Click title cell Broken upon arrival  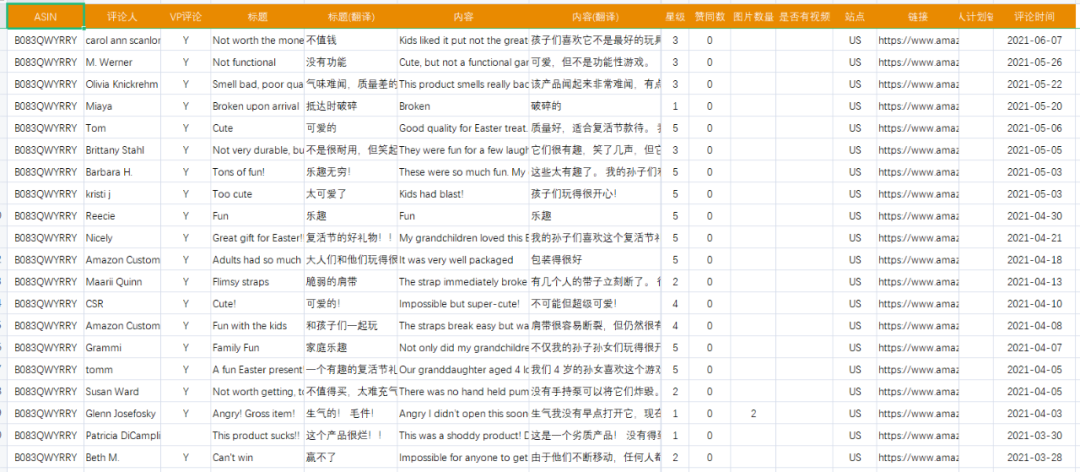(257, 106)
